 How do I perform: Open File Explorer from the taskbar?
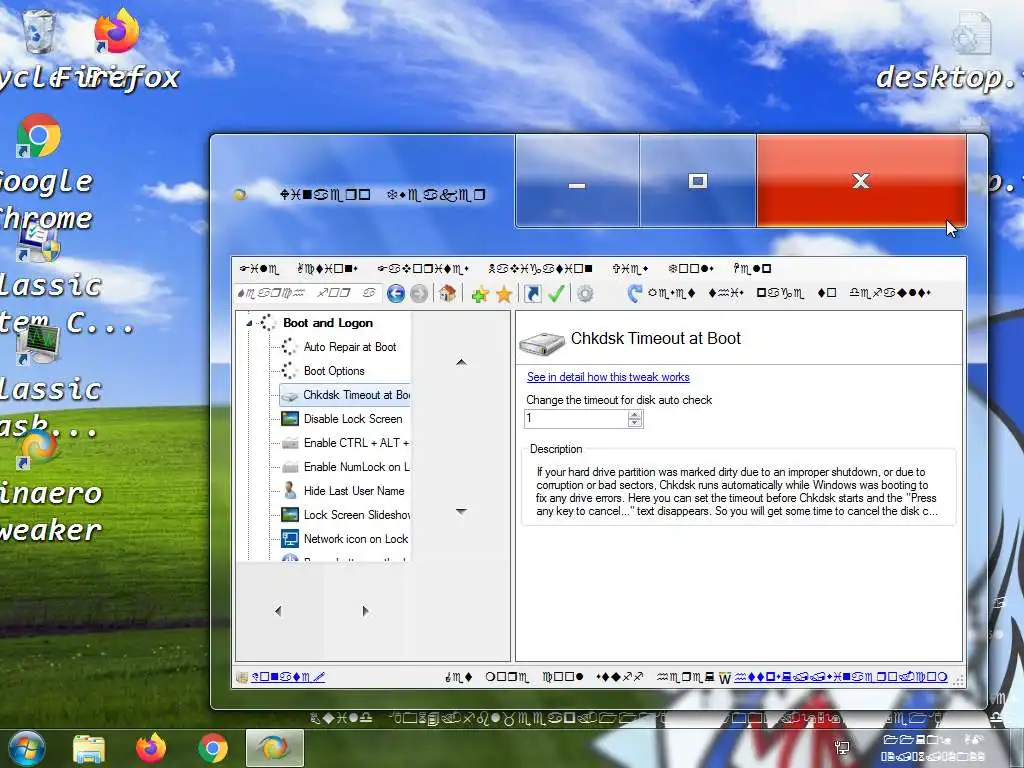tap(88, 748)
